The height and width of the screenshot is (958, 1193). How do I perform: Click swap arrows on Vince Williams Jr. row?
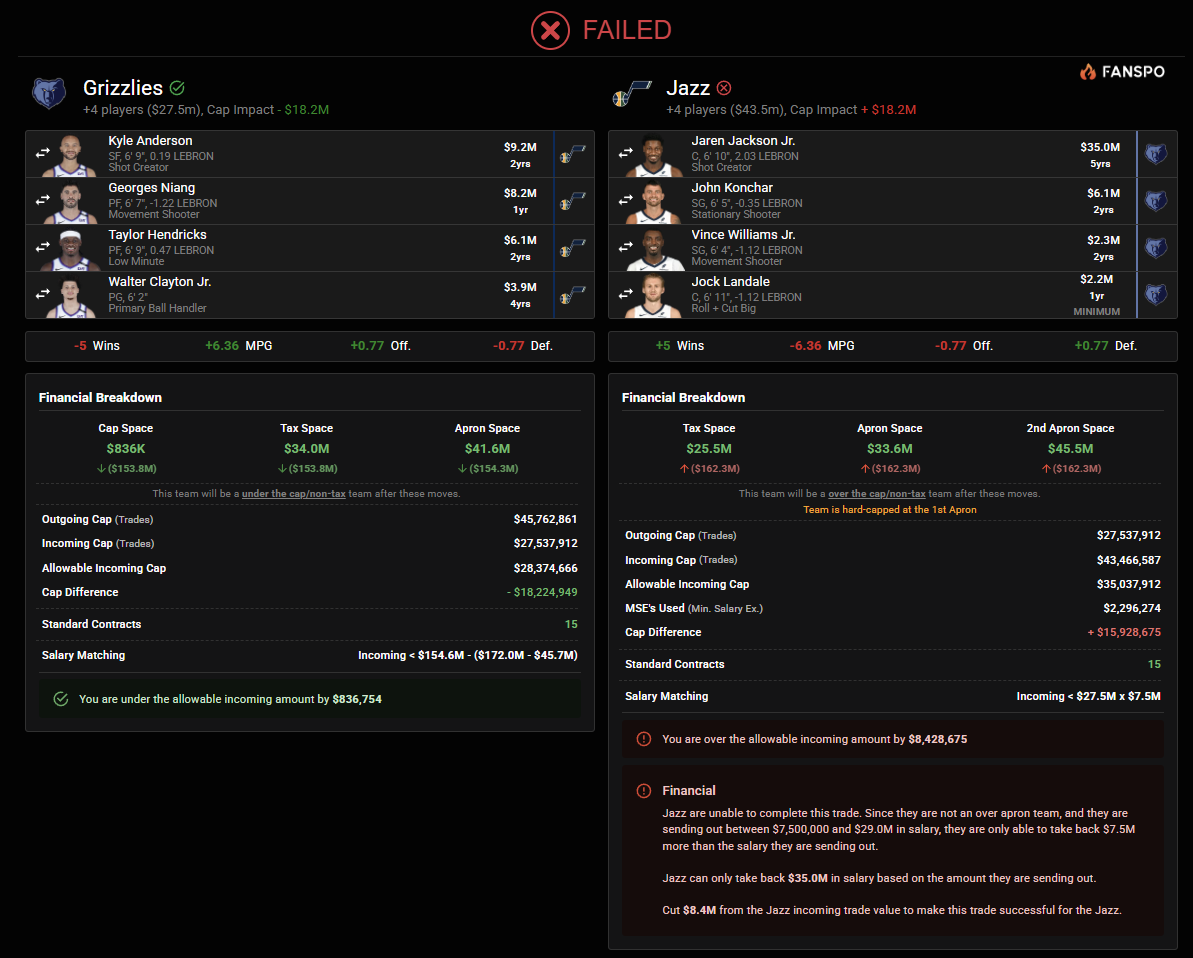pyautogui.click(x=625, y=247)
